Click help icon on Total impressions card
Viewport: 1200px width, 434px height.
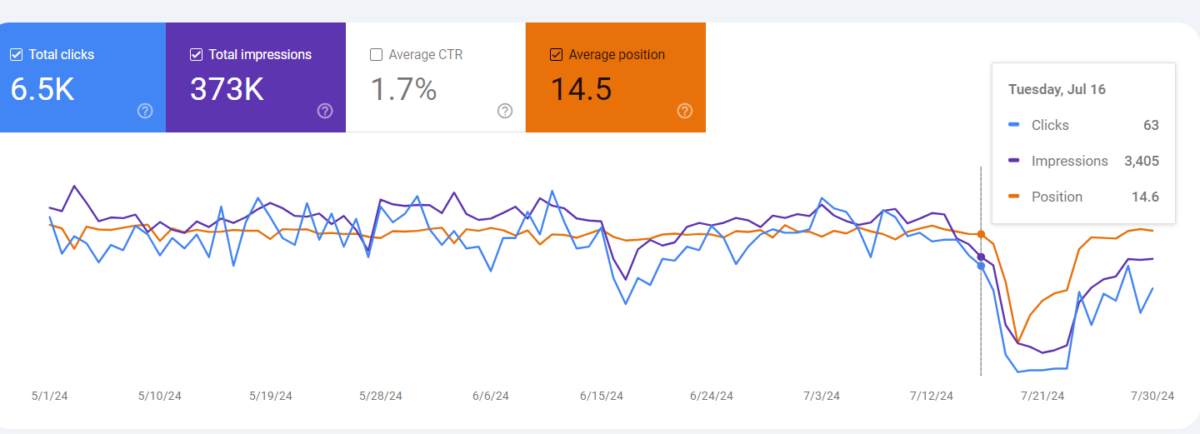[324, 111]
